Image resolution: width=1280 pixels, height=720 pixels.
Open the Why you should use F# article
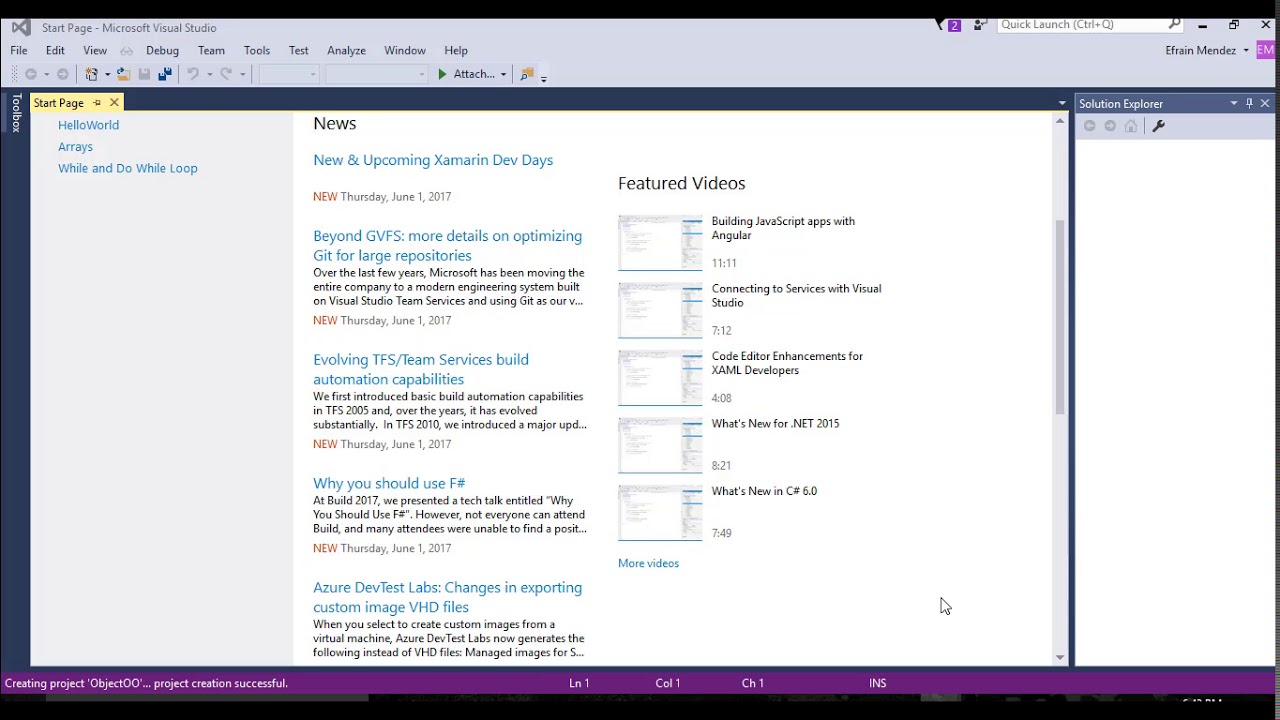click(x=389, y=483)
